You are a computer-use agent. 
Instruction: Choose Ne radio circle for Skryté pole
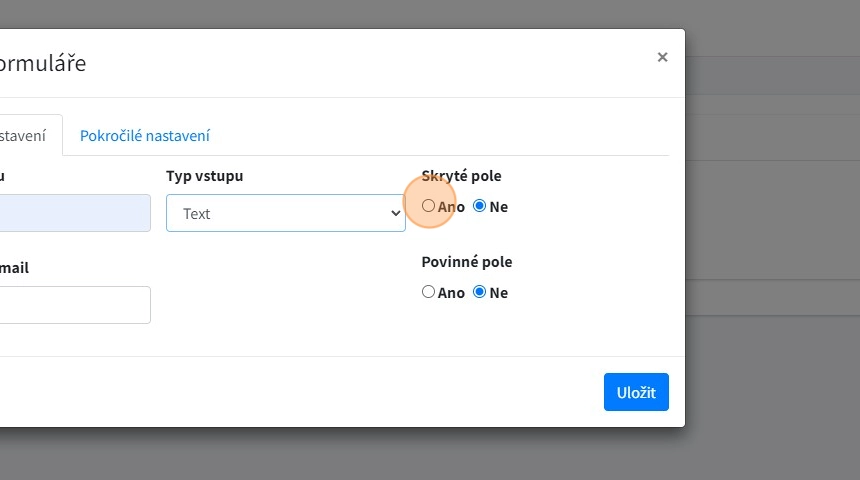coord(480,206)
